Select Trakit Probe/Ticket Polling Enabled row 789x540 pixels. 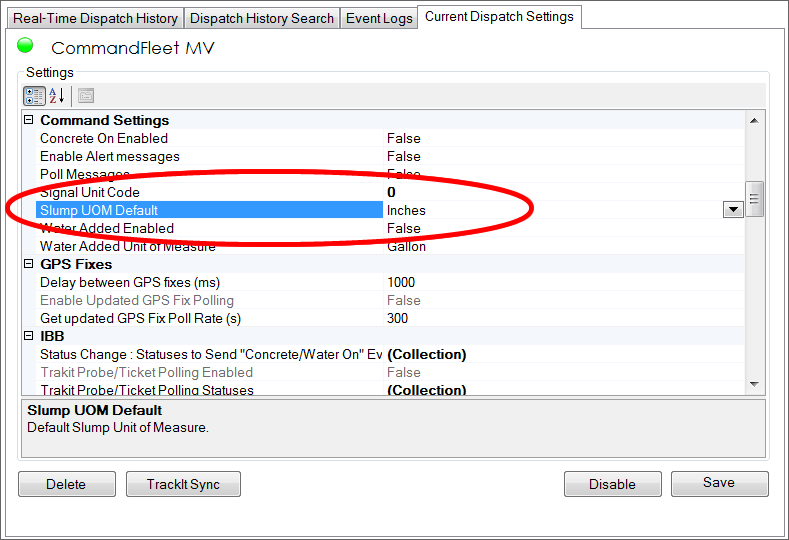[x=391, y=372]
